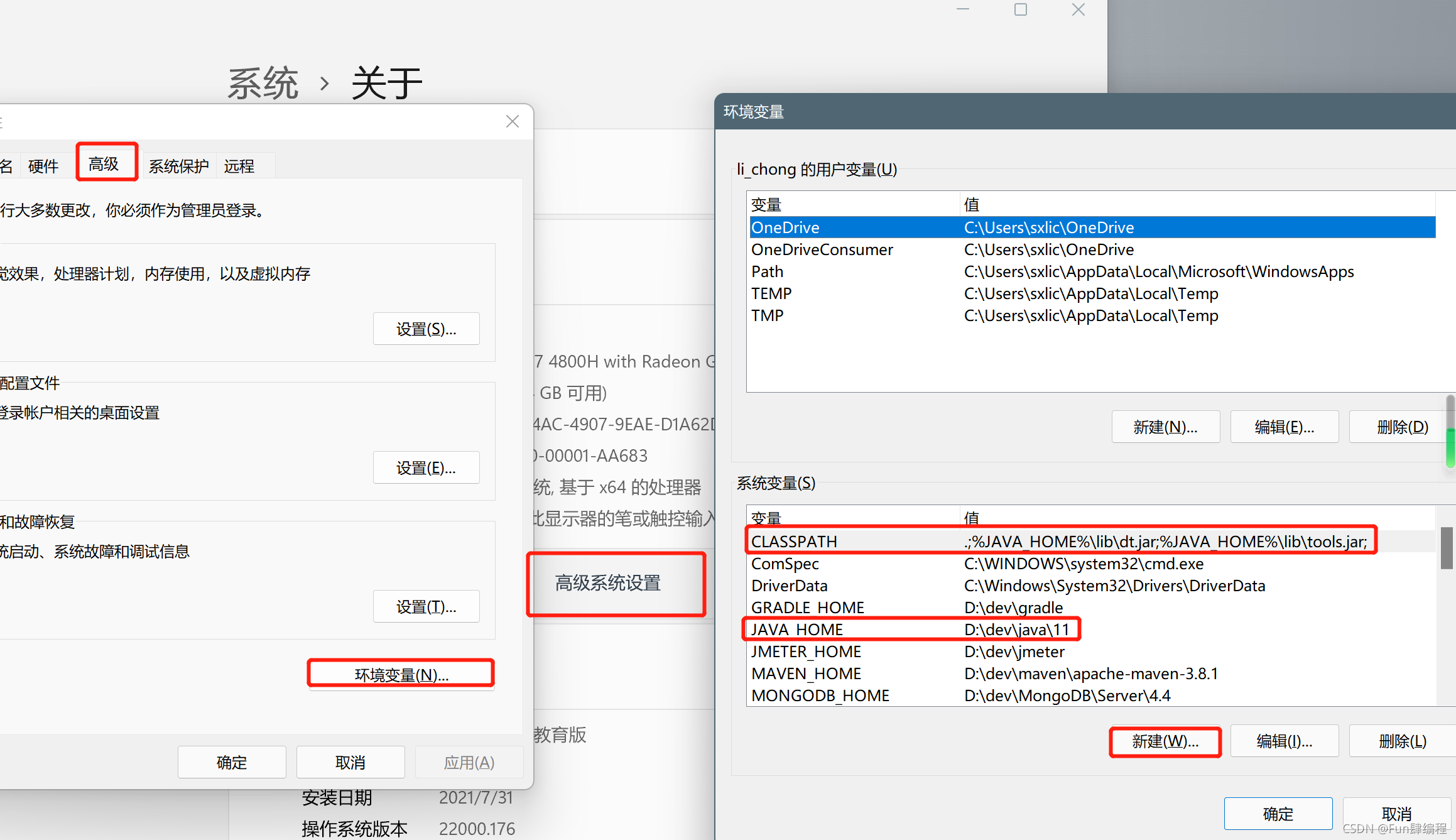
Task: Open startup recovery 设置(T)... button
Action: tap(426, 606)
